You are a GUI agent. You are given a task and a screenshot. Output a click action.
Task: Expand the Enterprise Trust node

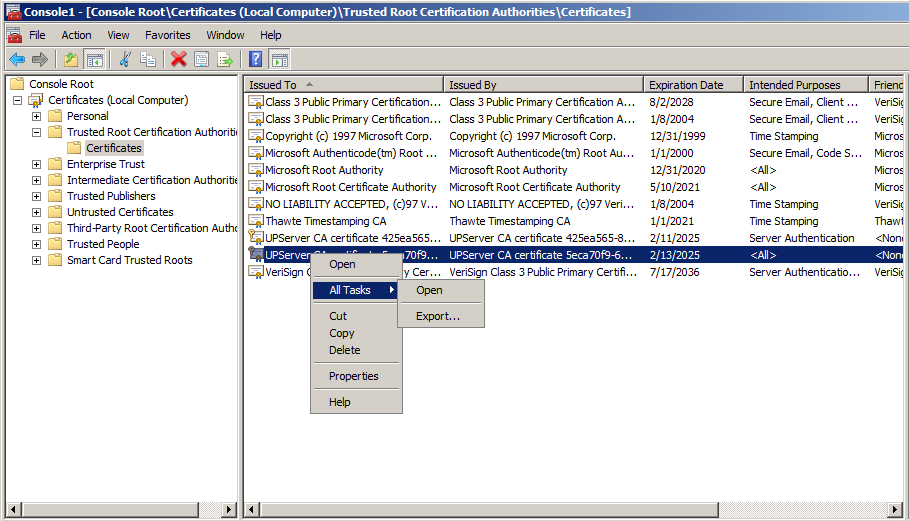pyautogui.click(x=37, y=164)
